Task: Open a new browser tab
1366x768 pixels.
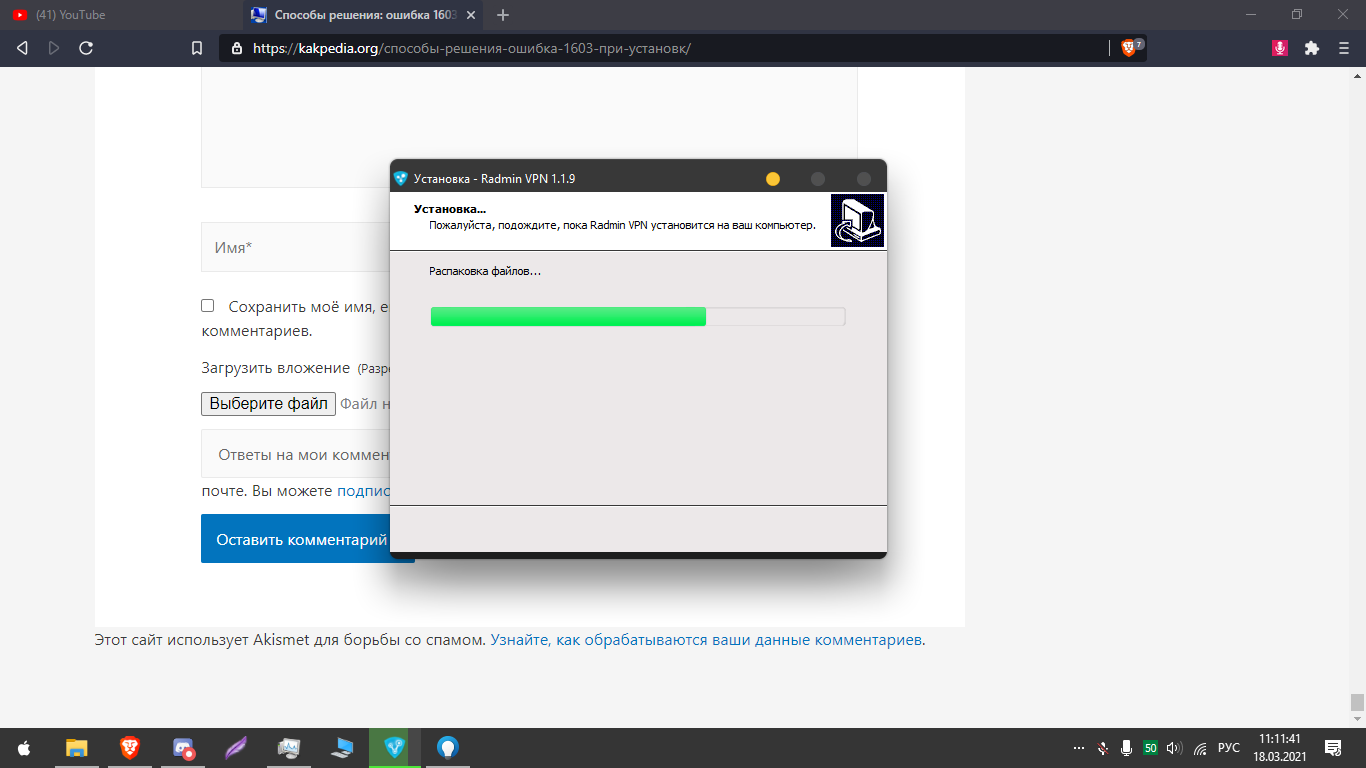Action: 503,15
